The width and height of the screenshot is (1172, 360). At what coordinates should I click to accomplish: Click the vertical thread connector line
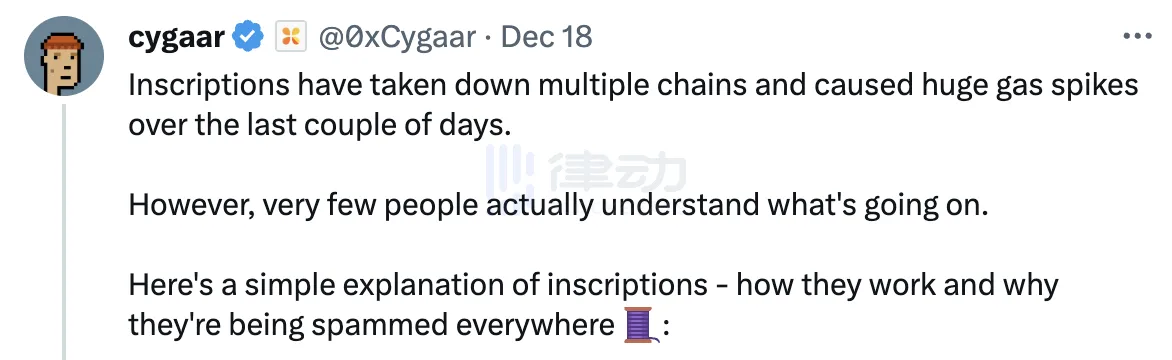[64, 232]
